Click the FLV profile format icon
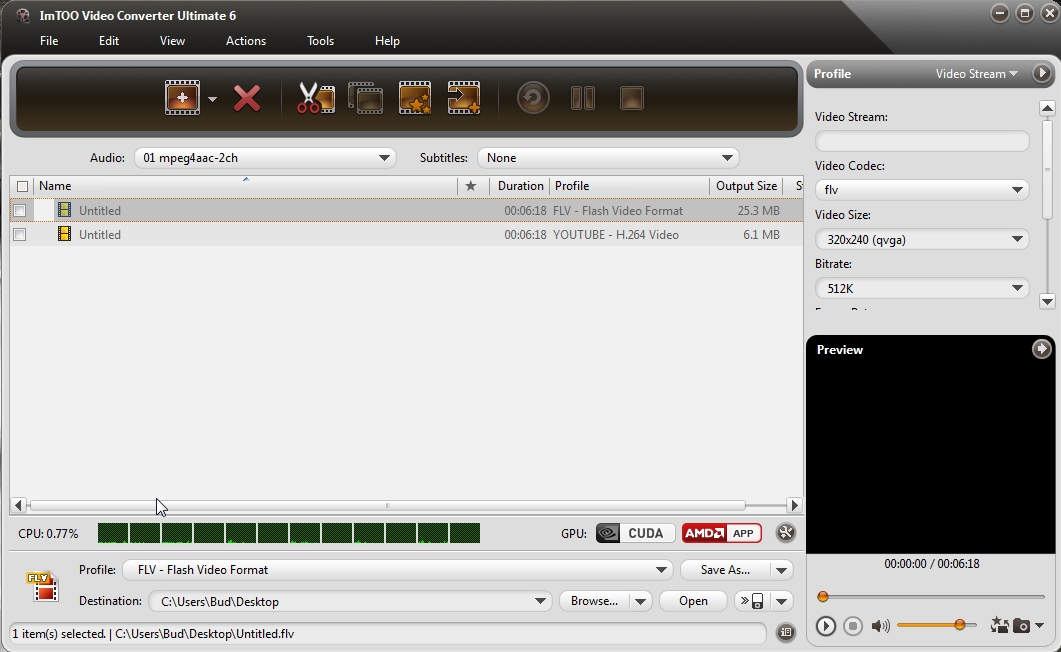The height and width of the screenshot is (652, 1061). (x=43, y=586)
